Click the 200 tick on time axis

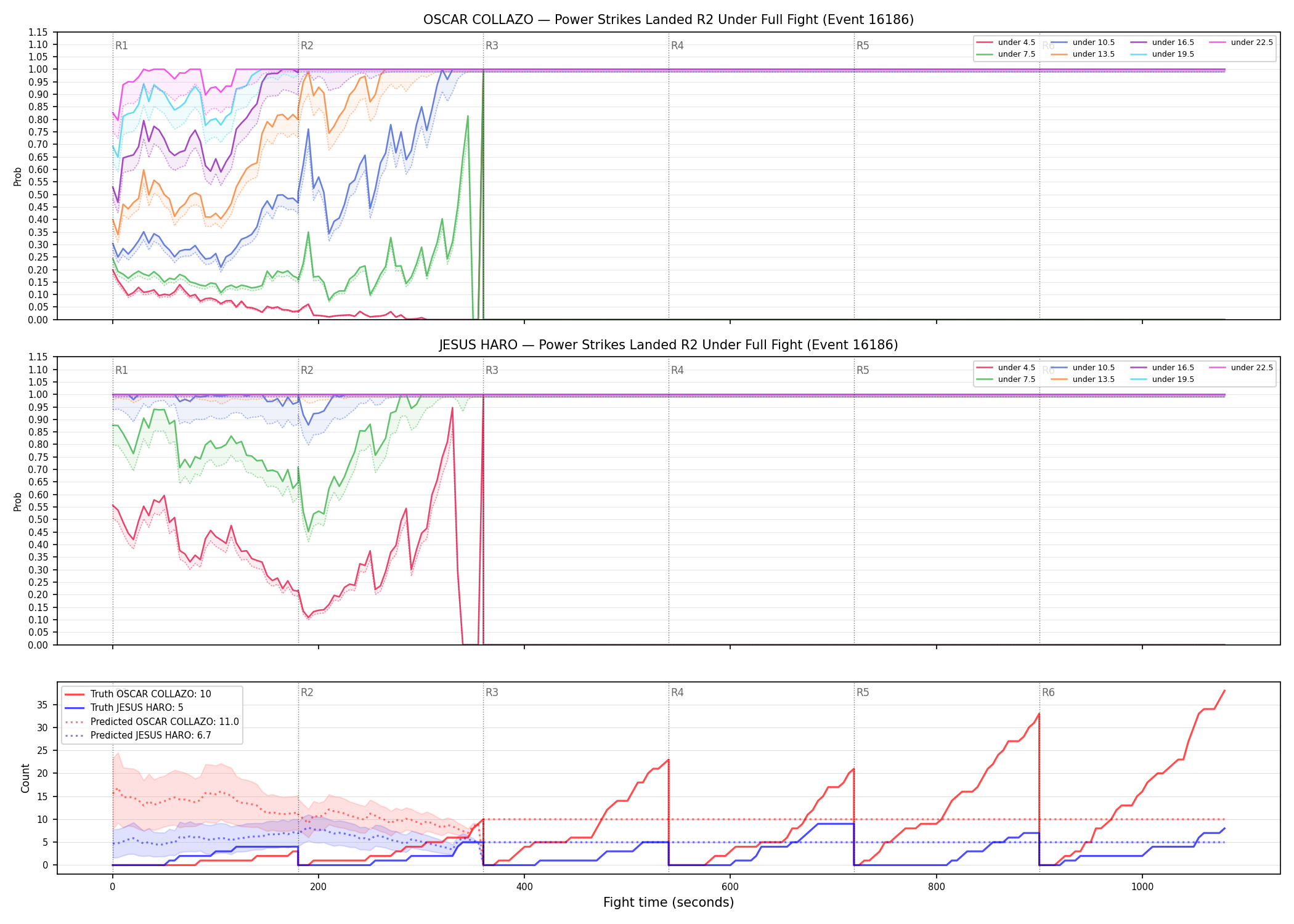point(318,887)
